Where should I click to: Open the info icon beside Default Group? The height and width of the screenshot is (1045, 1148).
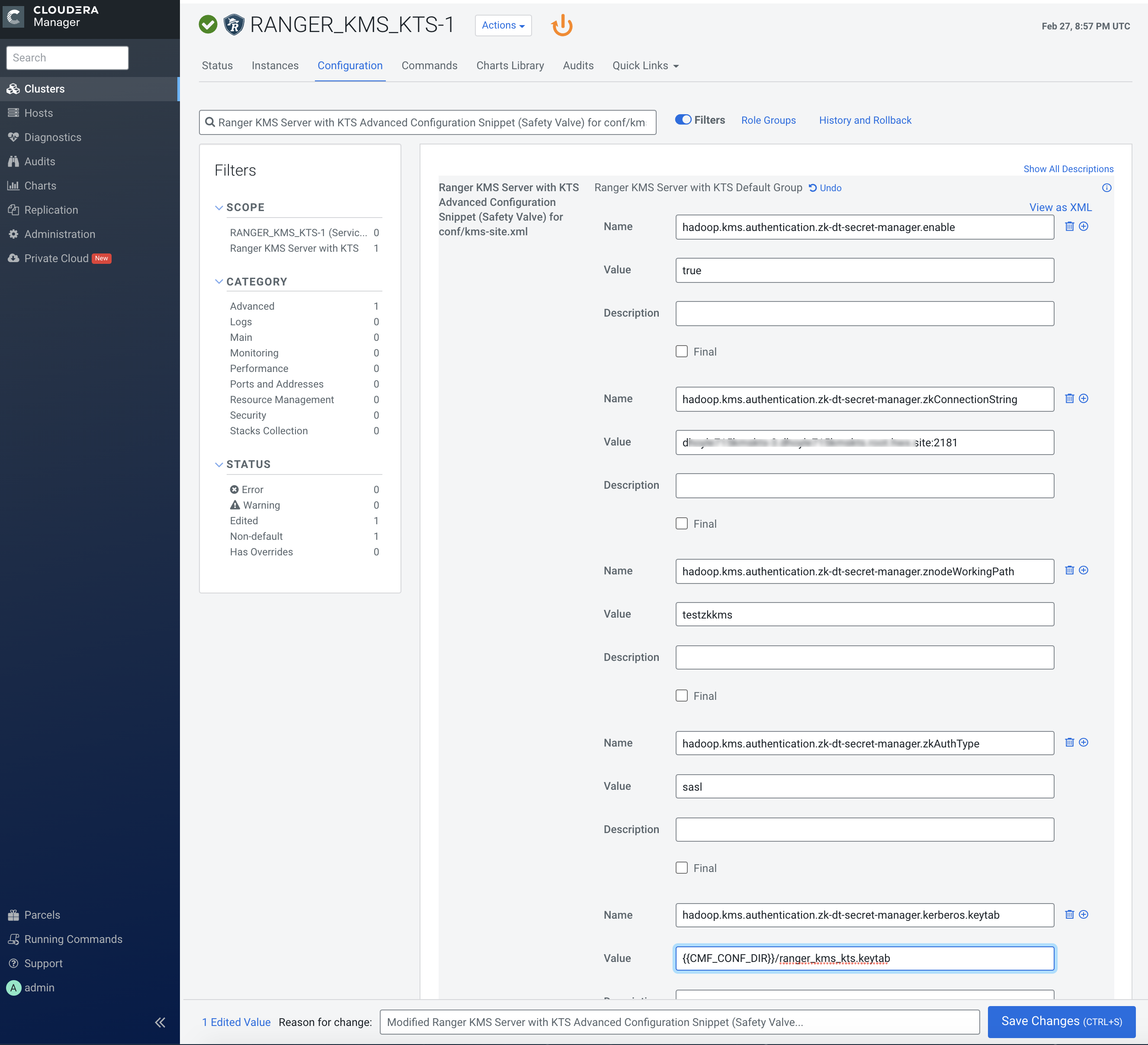pyautogui.click(x=1106, y=188)
